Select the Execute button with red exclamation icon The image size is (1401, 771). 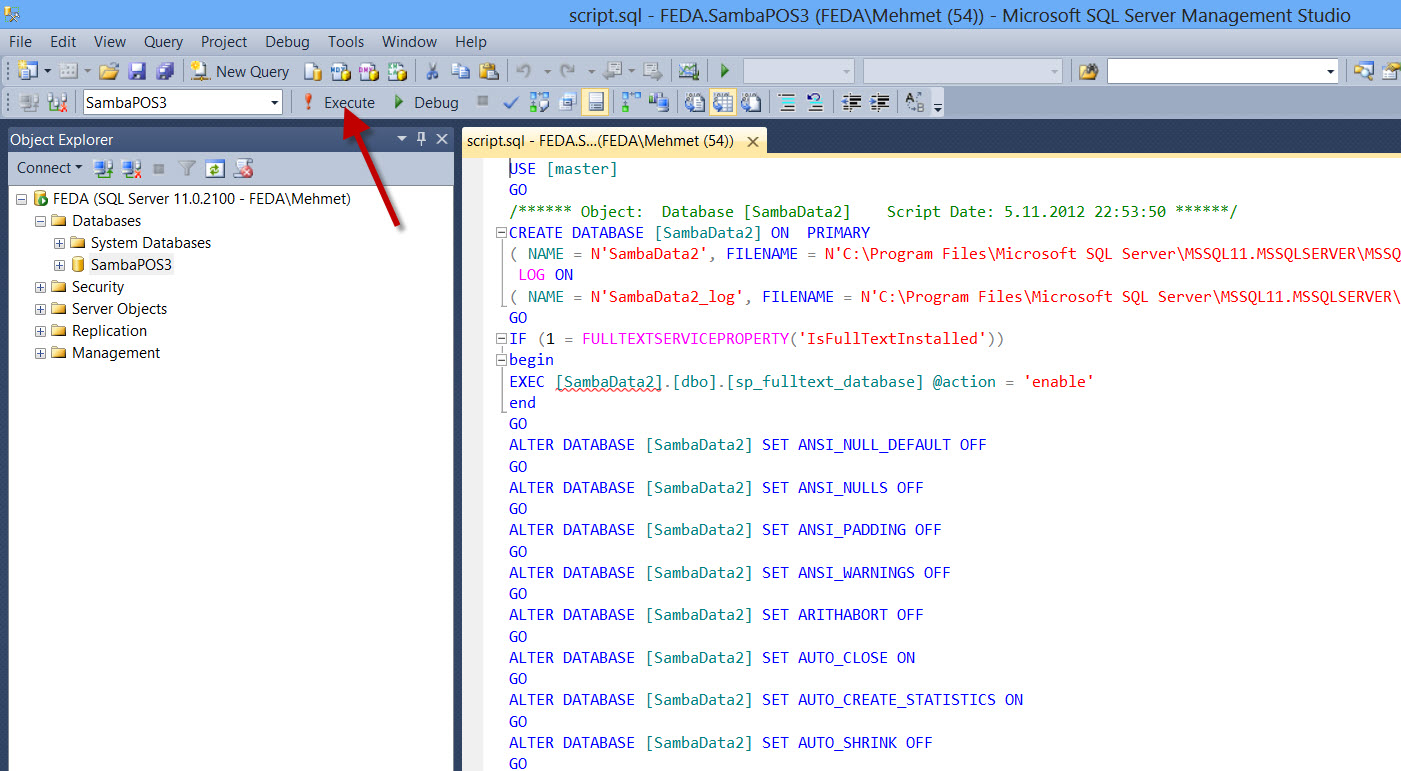[338, 101]
